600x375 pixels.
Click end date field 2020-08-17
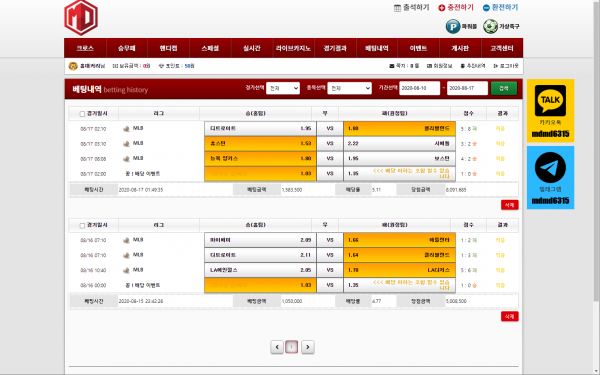(467, 88)
